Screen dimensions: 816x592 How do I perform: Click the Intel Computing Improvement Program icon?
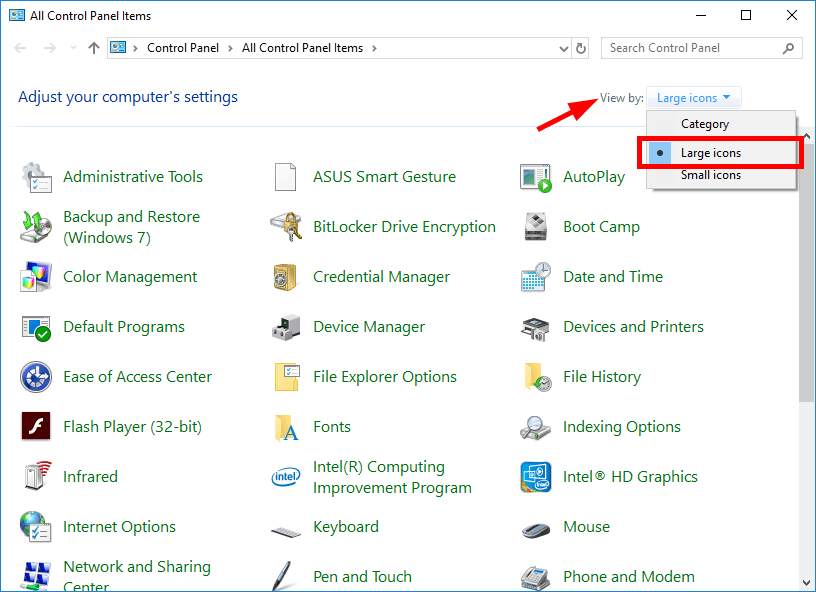pyautogui.click(x=286, y=477)
